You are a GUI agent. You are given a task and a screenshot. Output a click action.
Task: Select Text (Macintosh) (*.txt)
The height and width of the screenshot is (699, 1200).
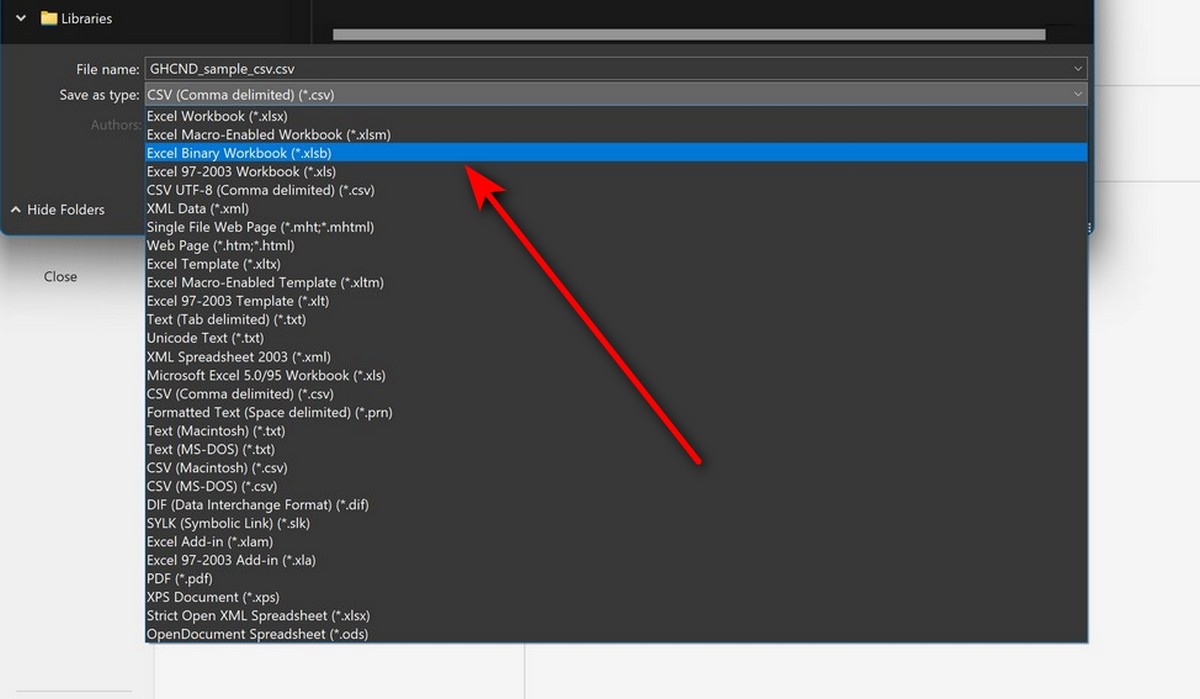tap(616, 431)
